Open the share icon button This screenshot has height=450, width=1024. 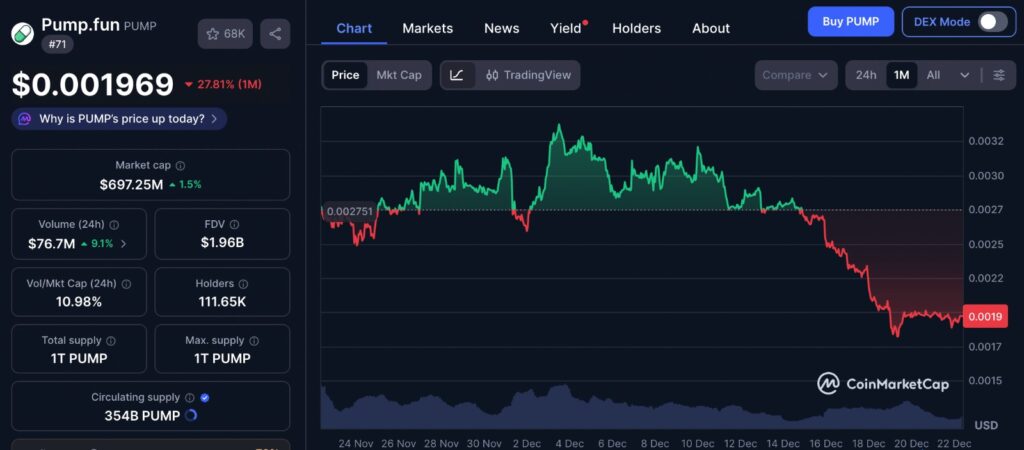[275, 34]
